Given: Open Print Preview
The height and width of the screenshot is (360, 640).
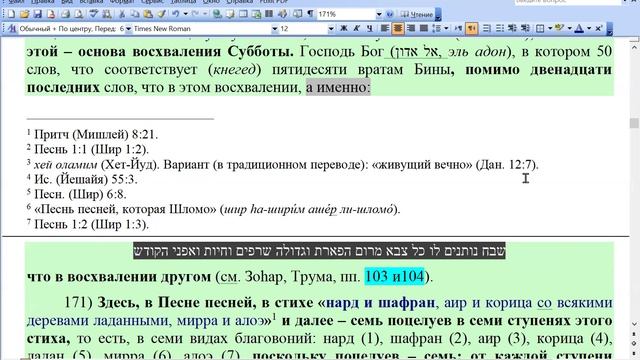Looking at the screenshot, I should point(78,14).
